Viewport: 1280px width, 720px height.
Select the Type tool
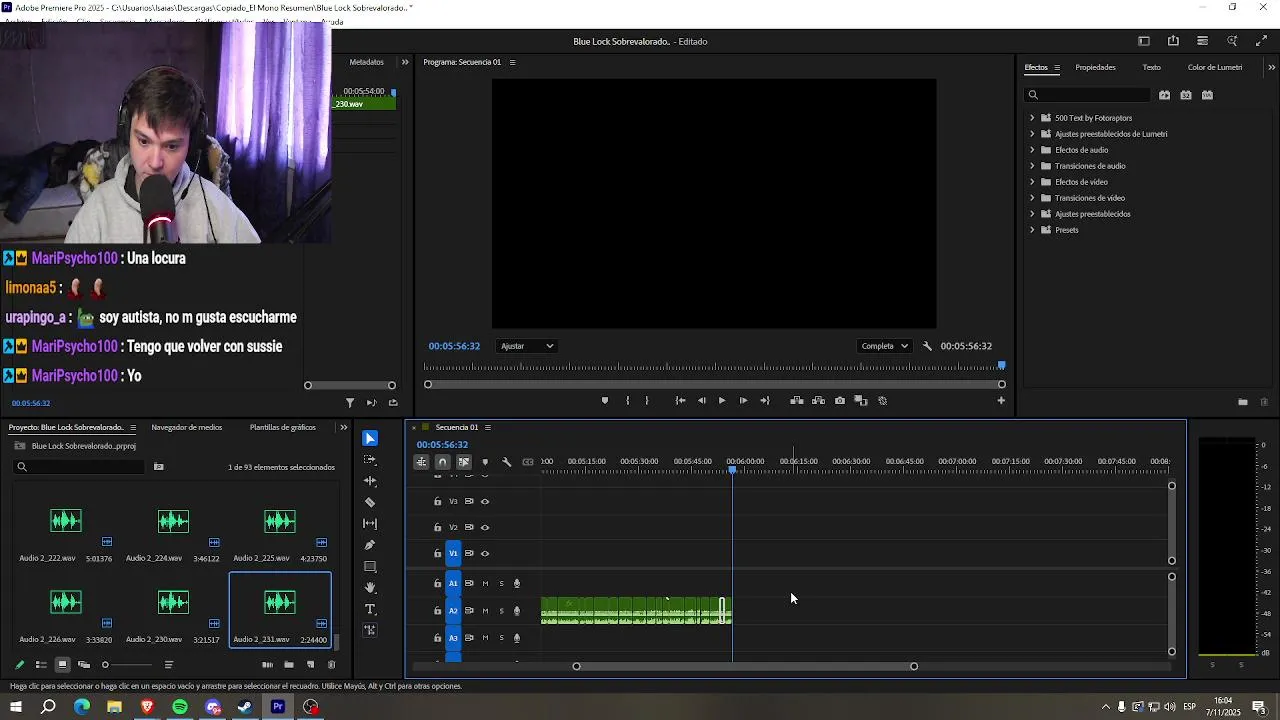[x=370, y=609]
